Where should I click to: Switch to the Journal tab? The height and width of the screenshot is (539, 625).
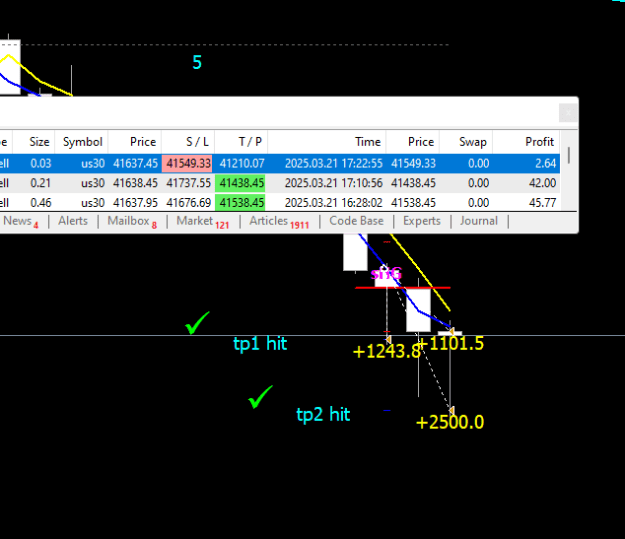[479, 221]
